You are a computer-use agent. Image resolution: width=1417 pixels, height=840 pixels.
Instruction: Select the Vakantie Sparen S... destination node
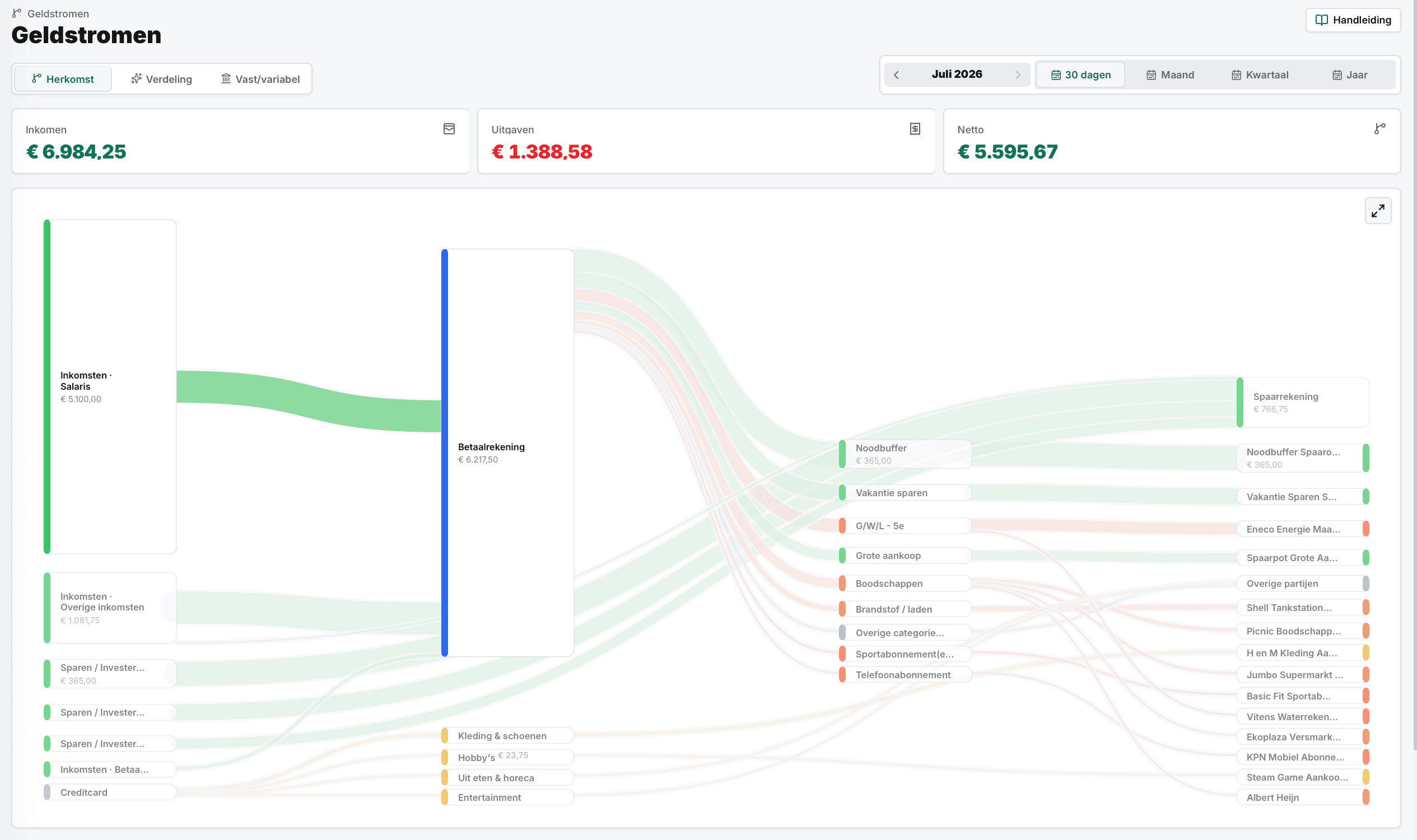(x=1303, y=496)
